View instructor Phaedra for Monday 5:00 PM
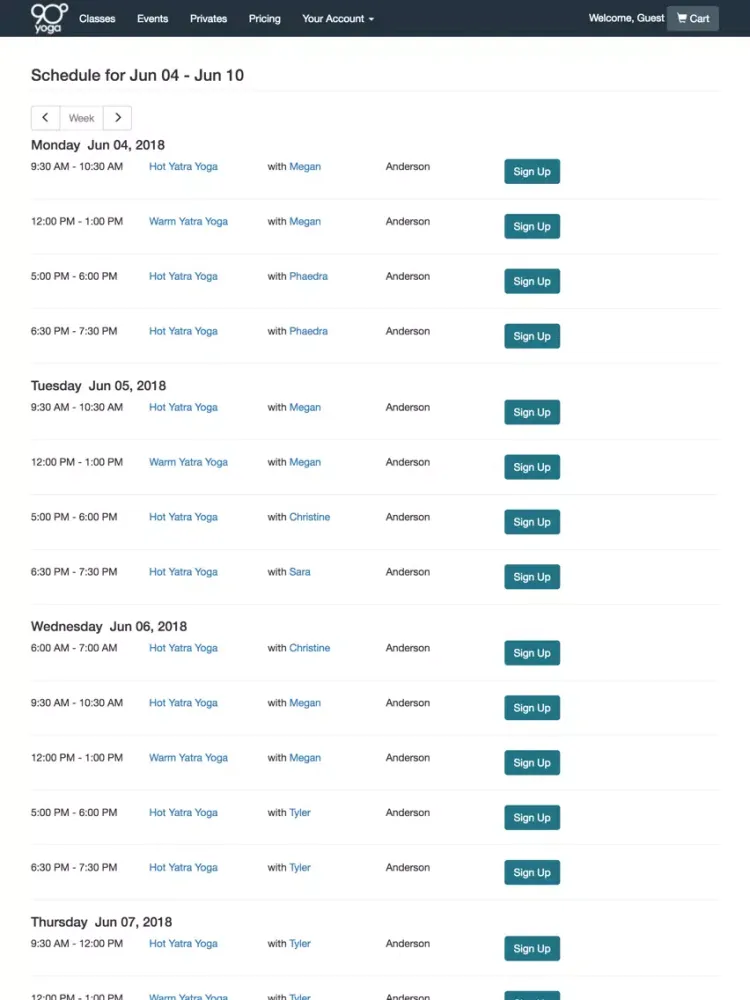750x1000 pixels. pyautogui.click(x=308, y=277)
